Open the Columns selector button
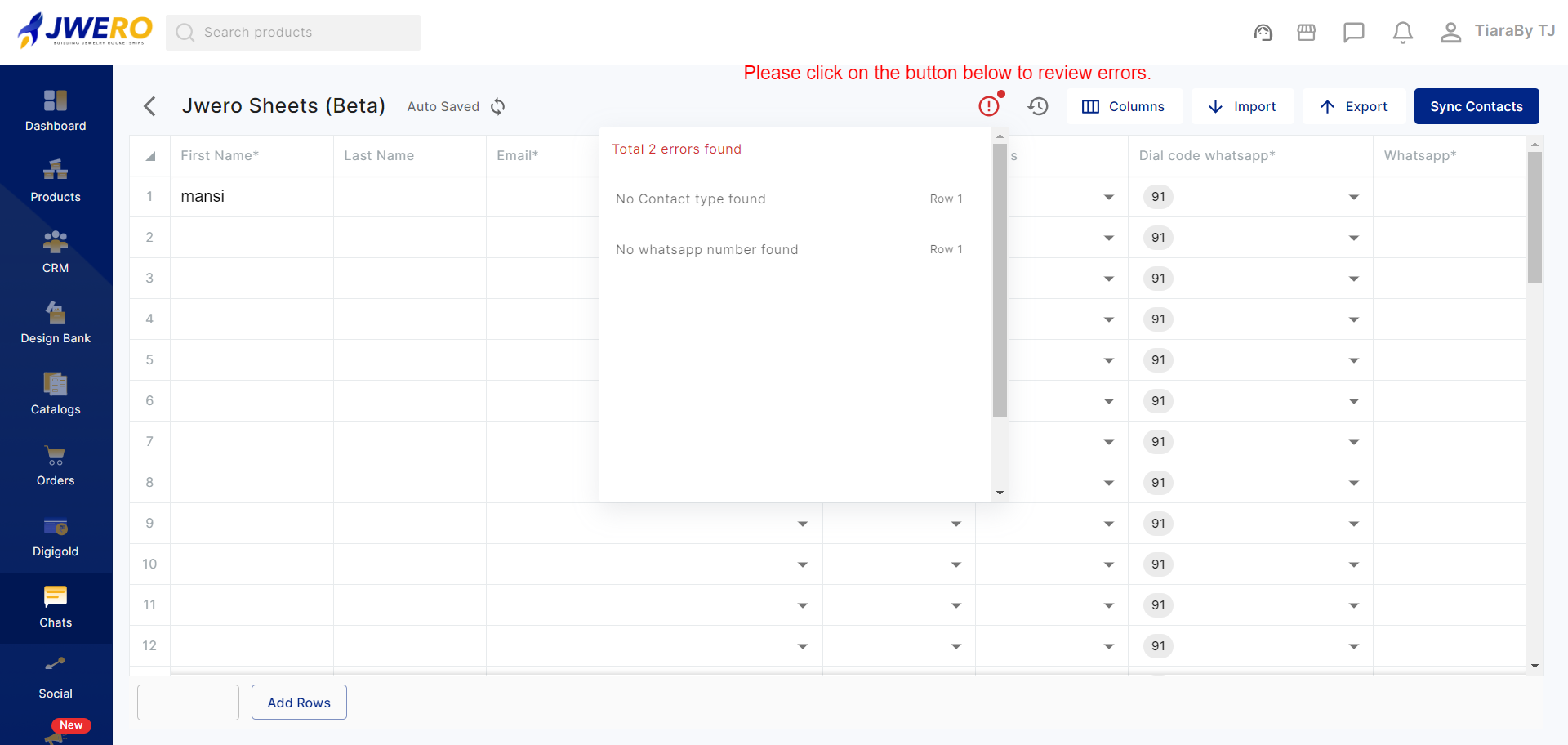The height and width of the screenshot is (745, 1568). click(1124, 106)
